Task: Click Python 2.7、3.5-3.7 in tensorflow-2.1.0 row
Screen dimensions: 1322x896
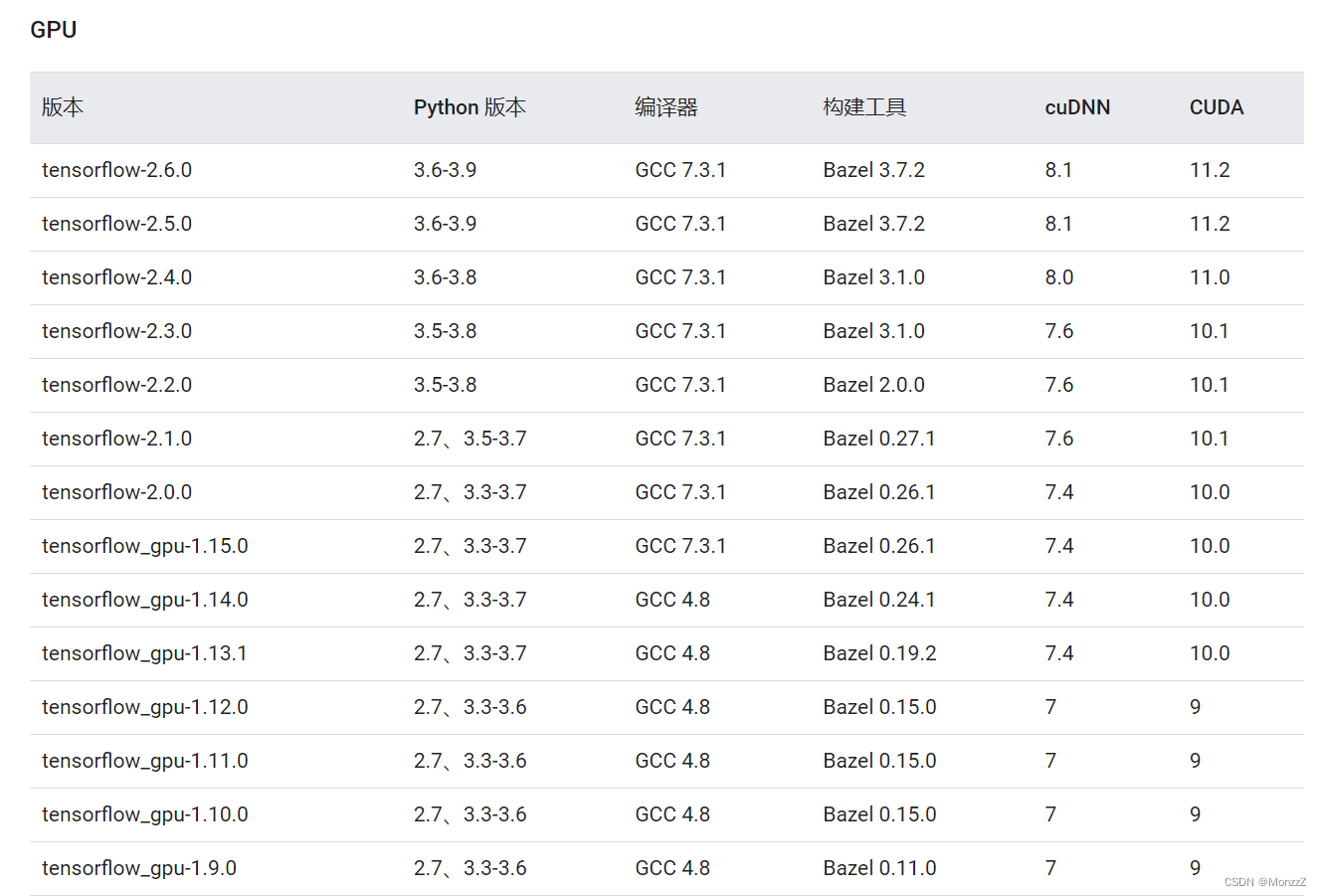Action: click(x=471, y=439)
